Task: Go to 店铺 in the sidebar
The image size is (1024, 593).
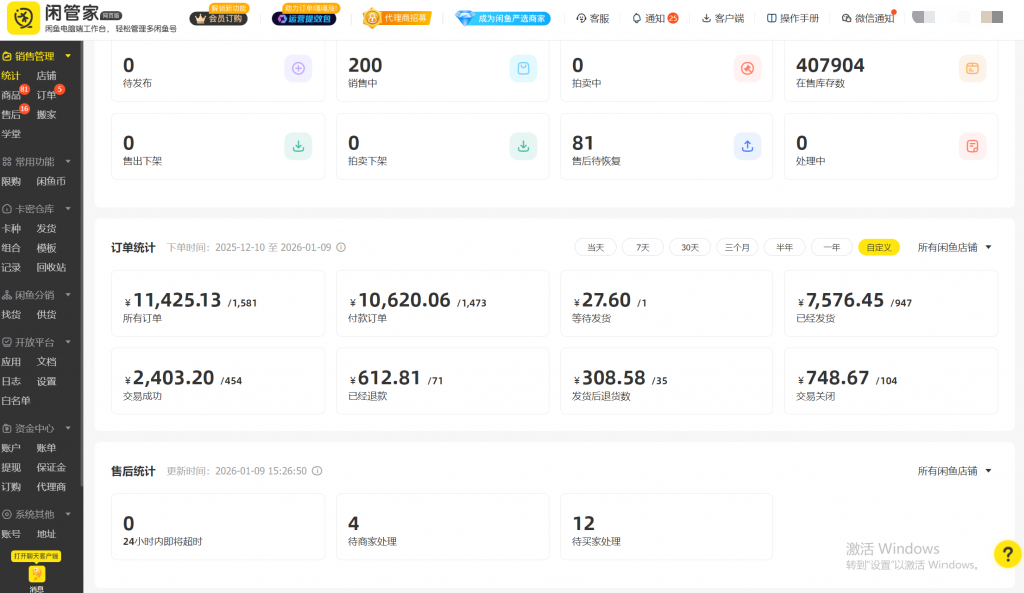Action: point(46,75)
